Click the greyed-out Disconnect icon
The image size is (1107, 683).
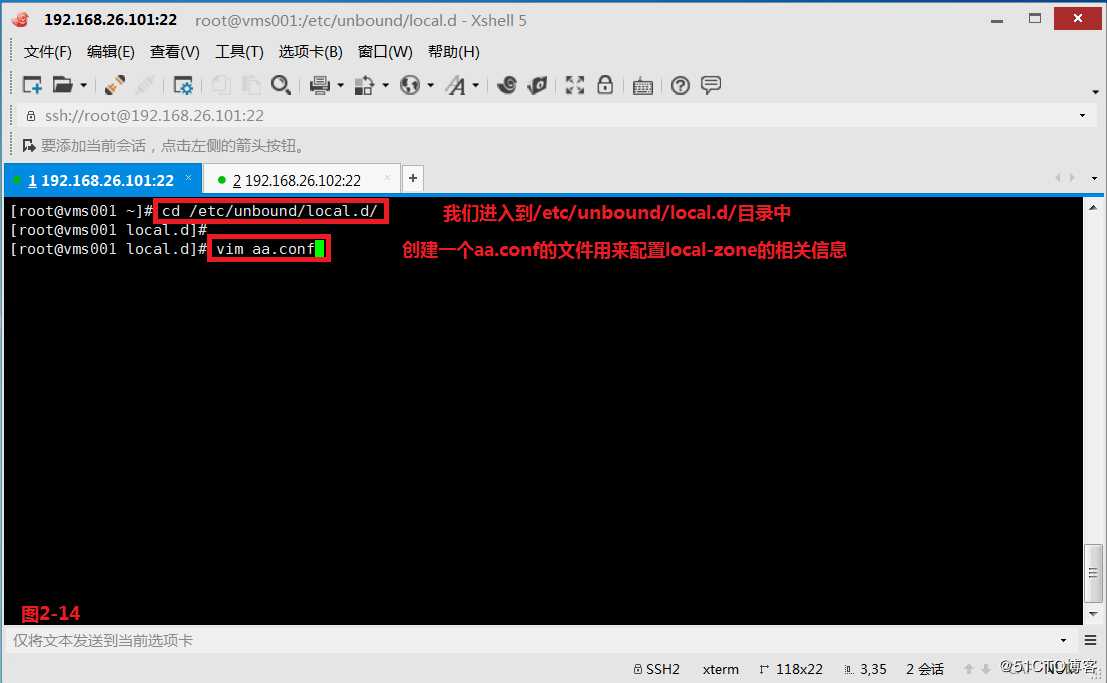click(x=145, y=85)
